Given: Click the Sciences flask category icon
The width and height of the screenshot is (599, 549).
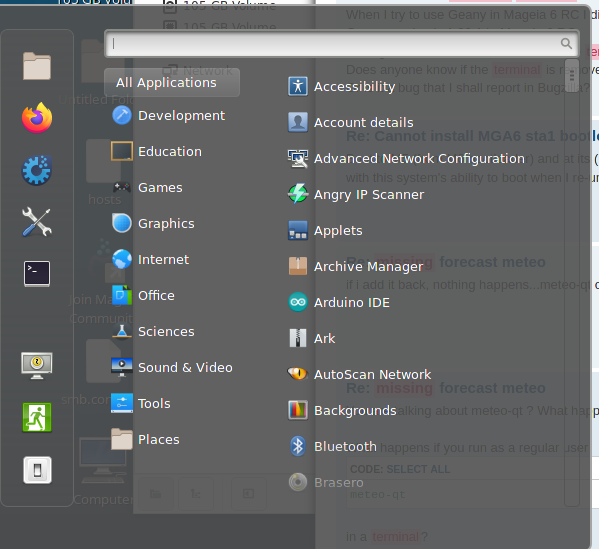Looking at the screenshot, I should (122, 331).
